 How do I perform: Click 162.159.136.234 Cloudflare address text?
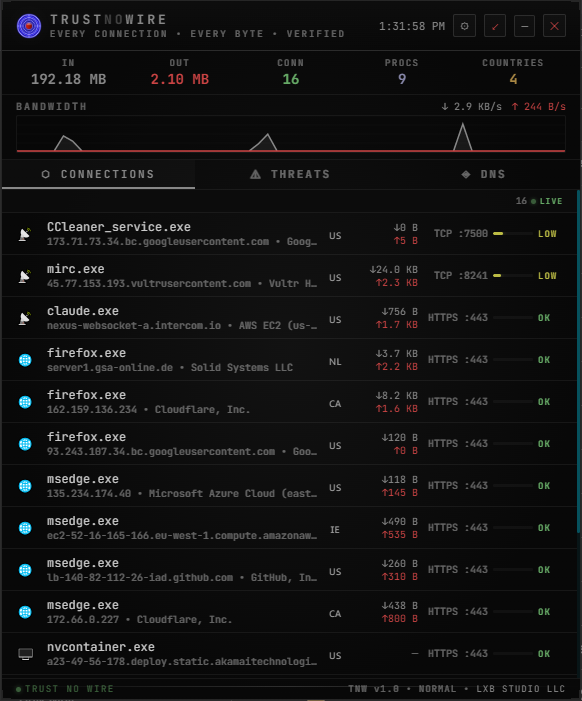click(x=148, y=410)
